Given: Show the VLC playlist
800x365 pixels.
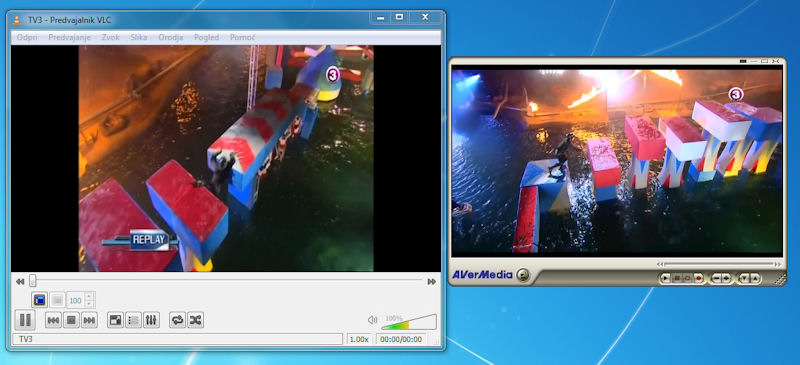Looking at the screenshot, I should (x=133, y=321).
